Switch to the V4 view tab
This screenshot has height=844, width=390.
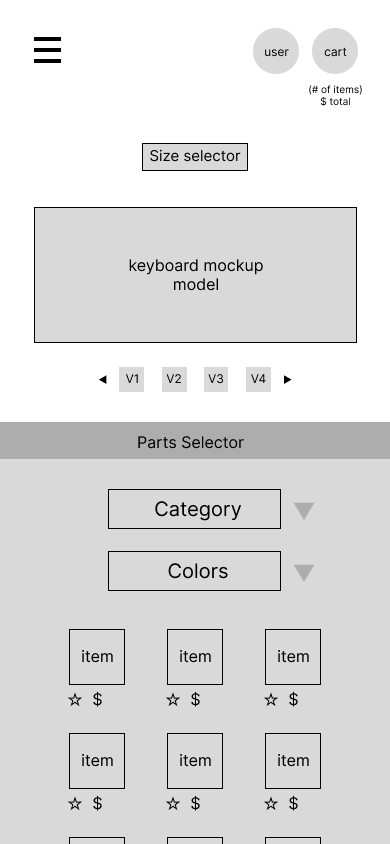coord(258,379)
